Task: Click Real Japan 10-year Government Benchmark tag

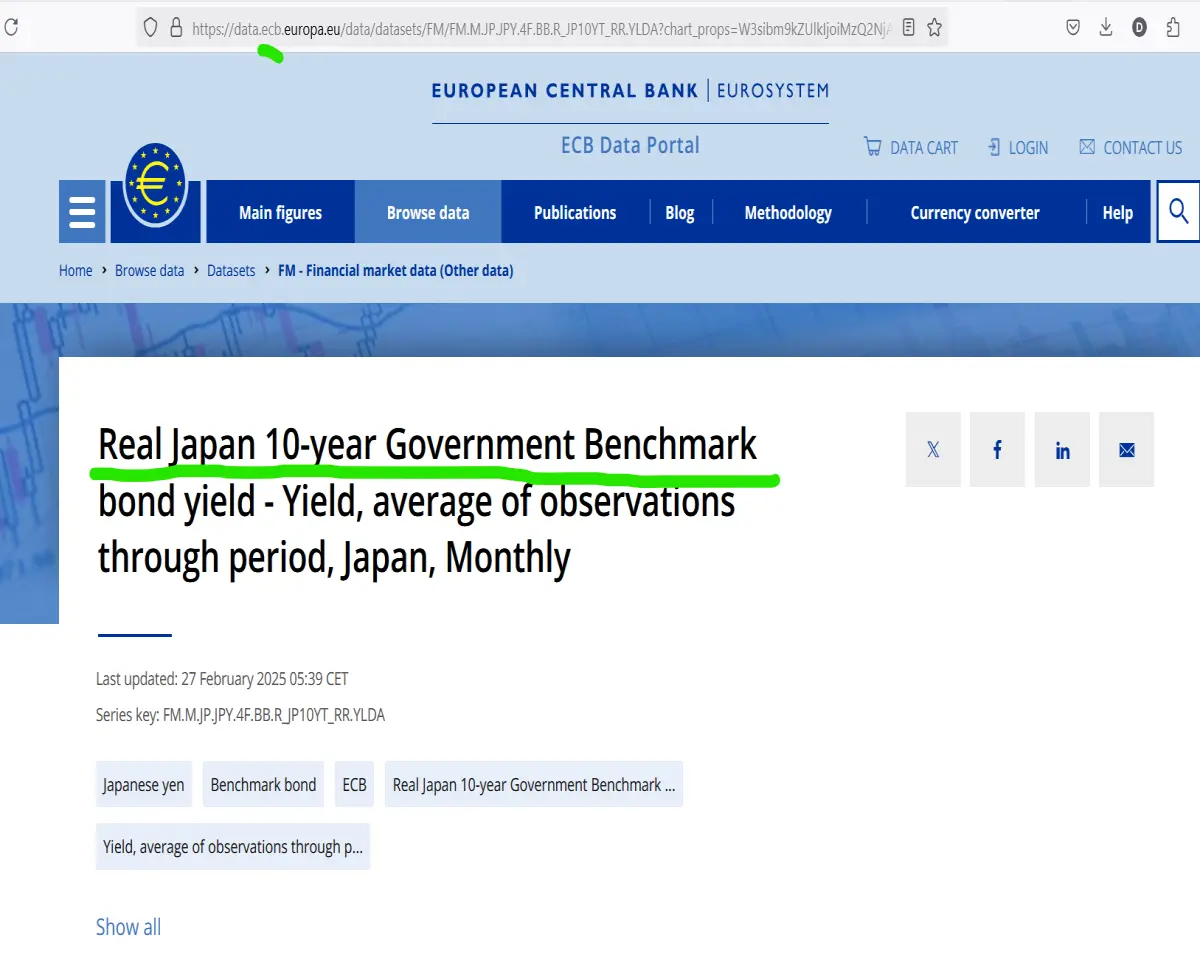Action: (534, 784)
